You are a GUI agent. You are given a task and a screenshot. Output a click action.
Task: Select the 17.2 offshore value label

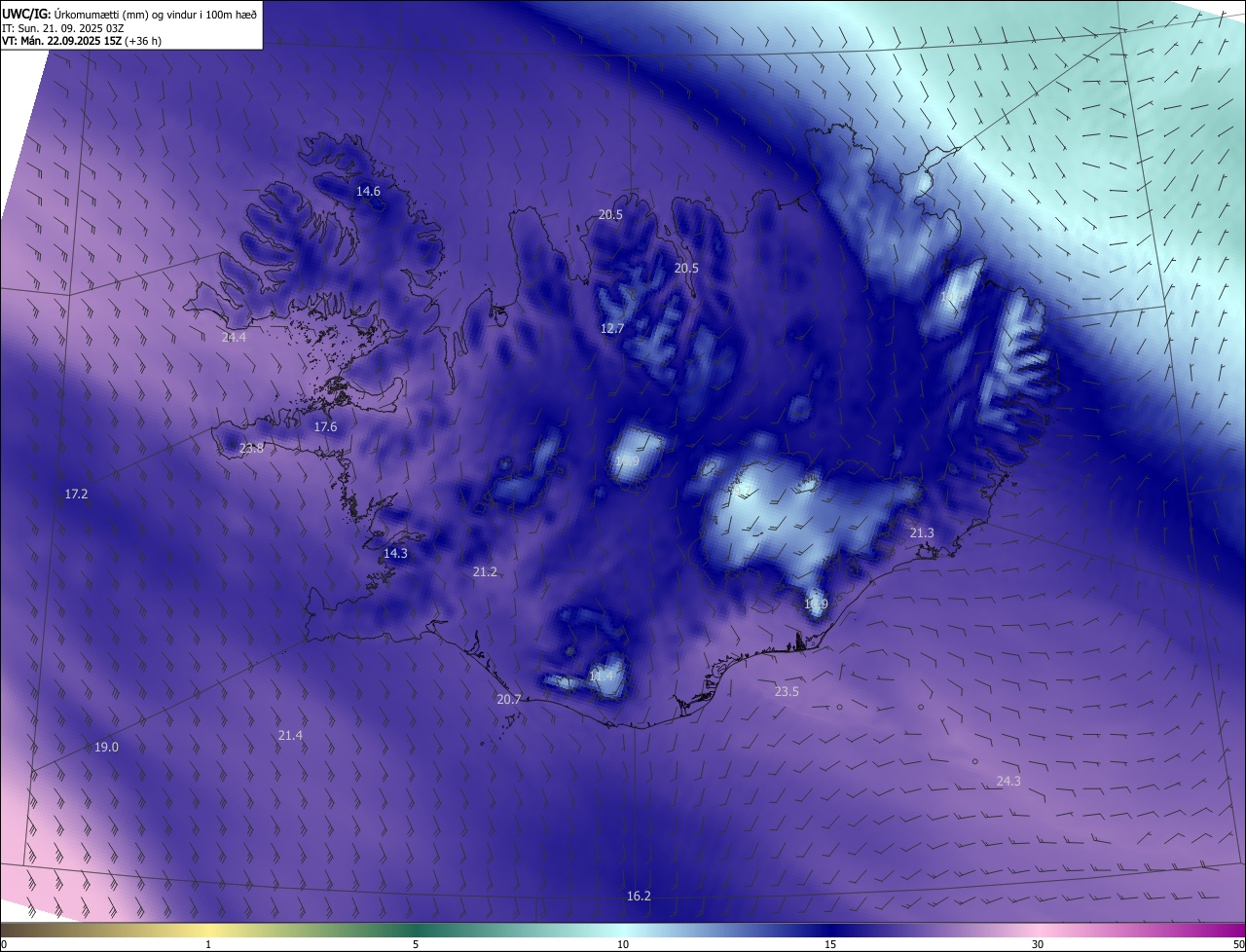pos(76,494)
